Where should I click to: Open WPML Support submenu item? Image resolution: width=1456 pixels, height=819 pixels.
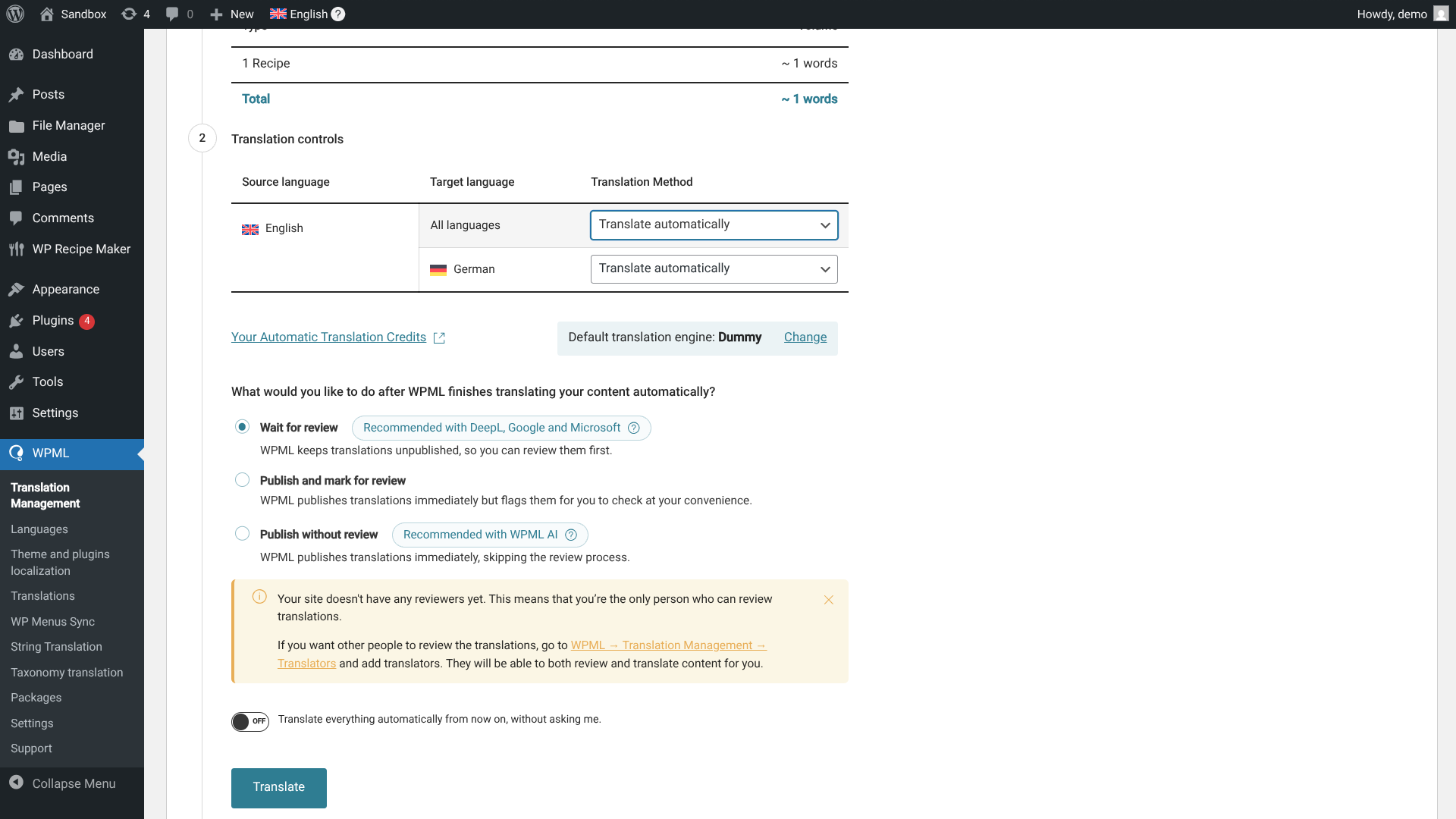click(x=31, y=748)
